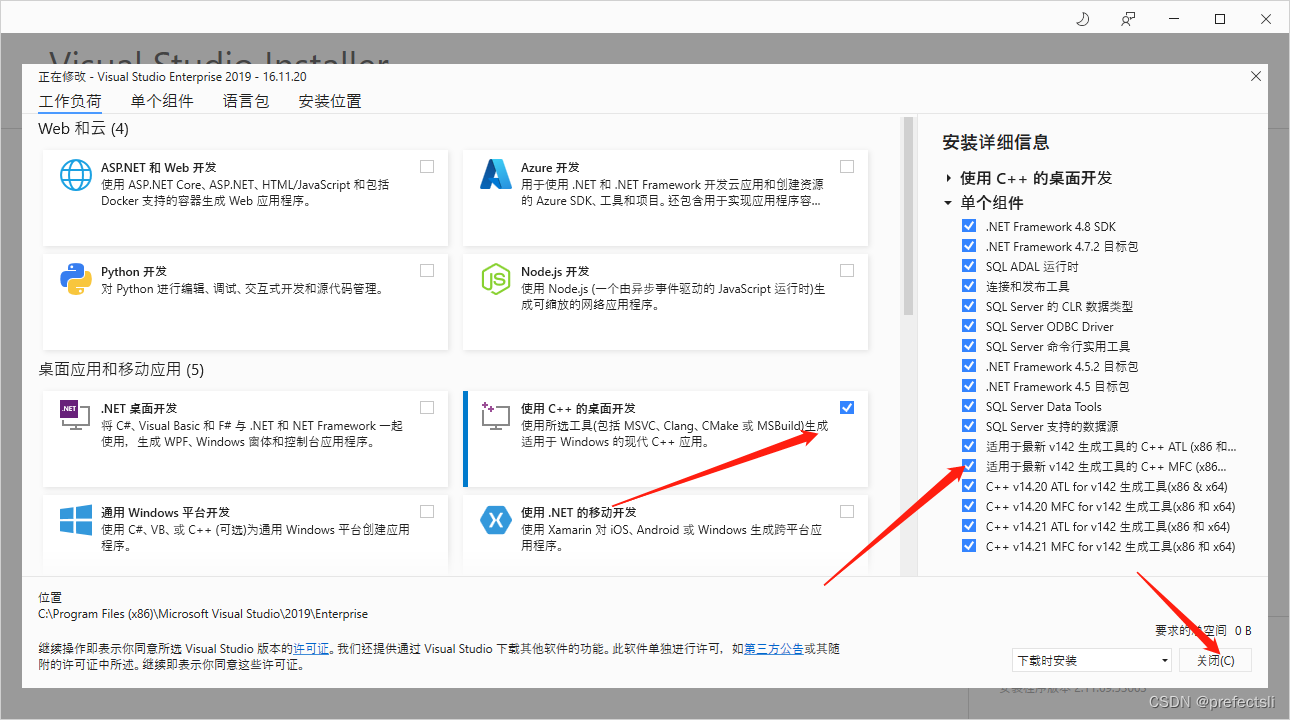Click the Web 和云 (4) section heading
This screenshot has height=720, width=1290.
point(84,129)
